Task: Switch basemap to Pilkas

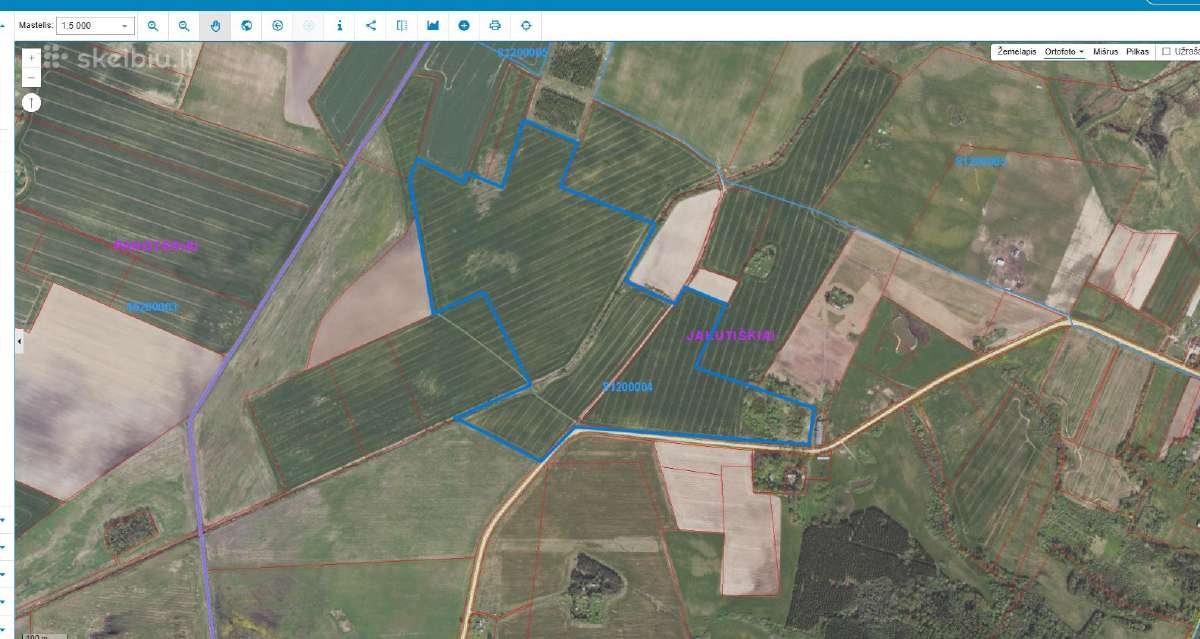Action: pyautogui.click(x=1137, y=51)
